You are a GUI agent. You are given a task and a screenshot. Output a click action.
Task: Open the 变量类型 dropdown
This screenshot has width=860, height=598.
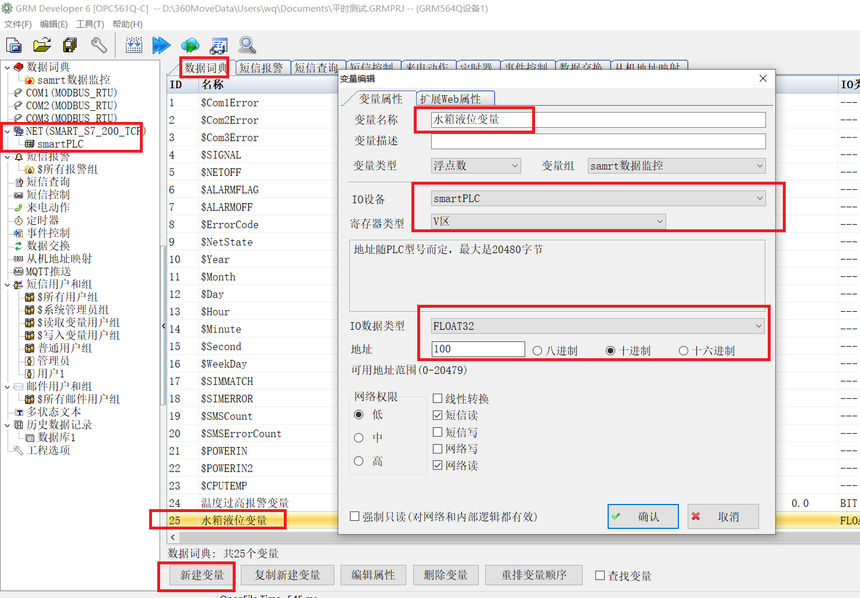coord(476,166)
